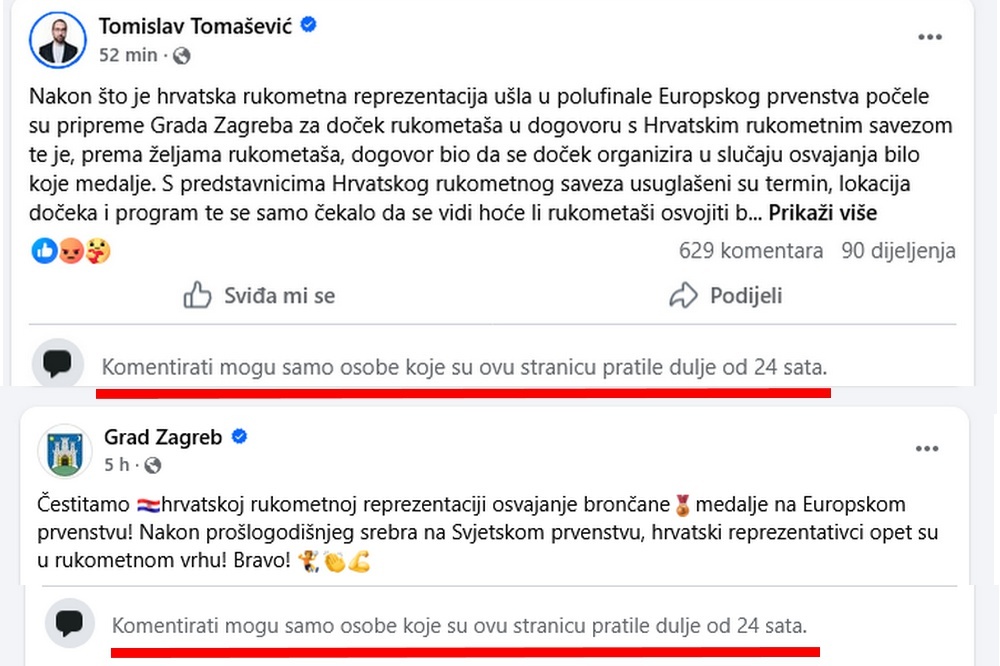
Task: Click the comment bubble icon on Grad Zagreb's post
Action: click(68, 623)
